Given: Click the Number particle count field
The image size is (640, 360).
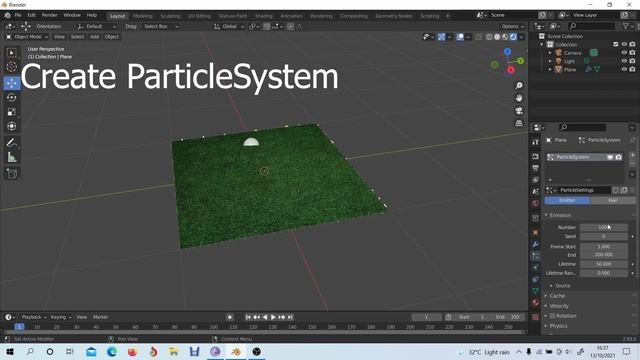Looking at the screenshot, I should pos(604,227).
